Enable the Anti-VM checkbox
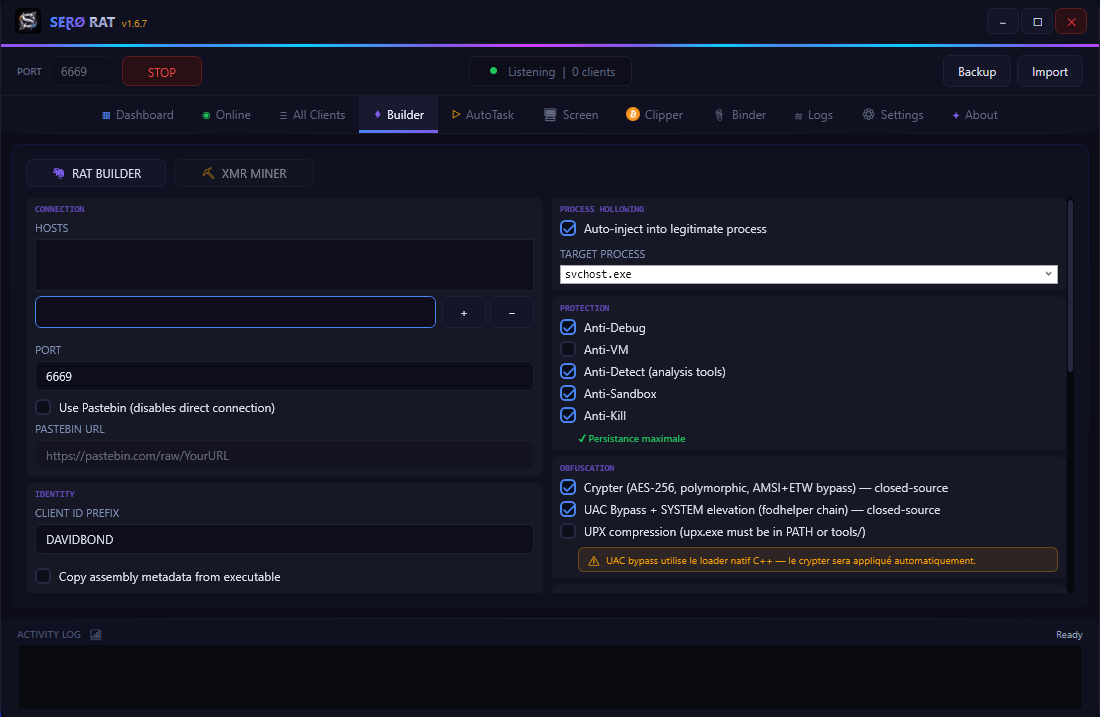Image resolution: width=1100 pixels, height=717 pixels. pyautogui.click(x=568, y=349)
